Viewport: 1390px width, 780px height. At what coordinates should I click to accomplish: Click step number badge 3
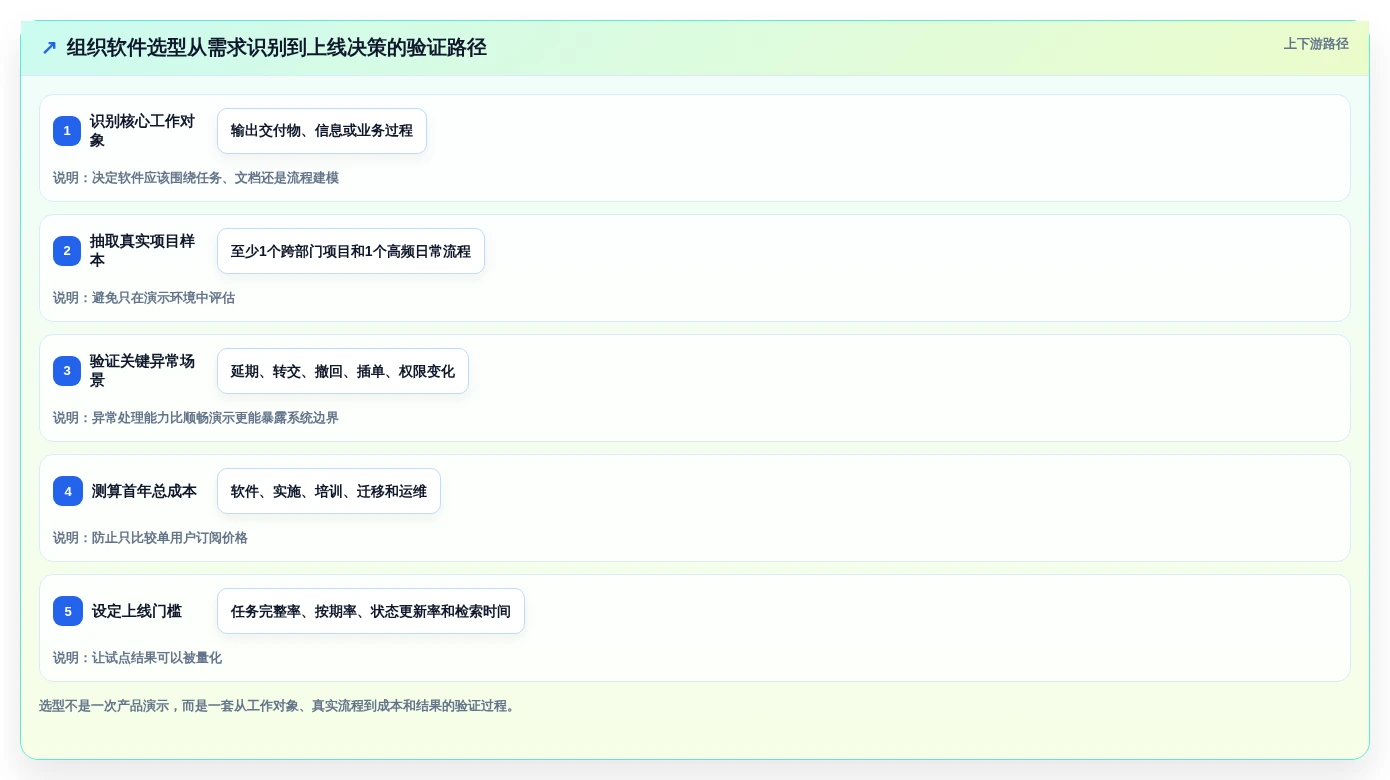pyautogui.click(x=67, y=371)
